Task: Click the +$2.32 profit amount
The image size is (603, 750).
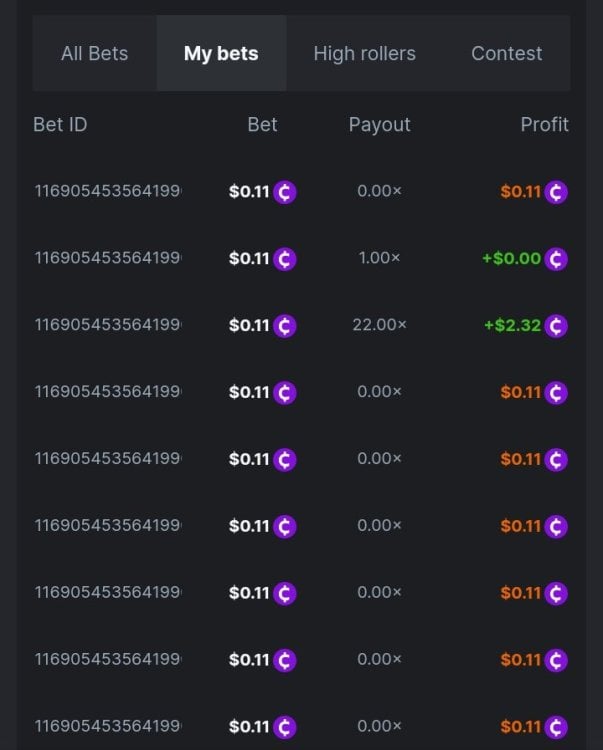Action: [x=512, y=325]
